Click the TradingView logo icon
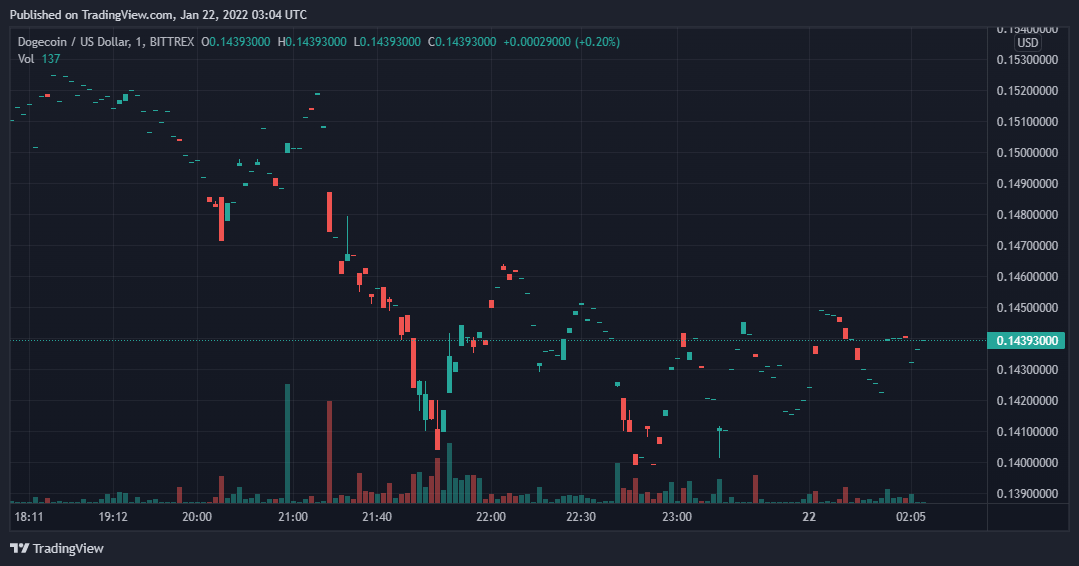Screen dimensions: 1079x566 [19, 548]
